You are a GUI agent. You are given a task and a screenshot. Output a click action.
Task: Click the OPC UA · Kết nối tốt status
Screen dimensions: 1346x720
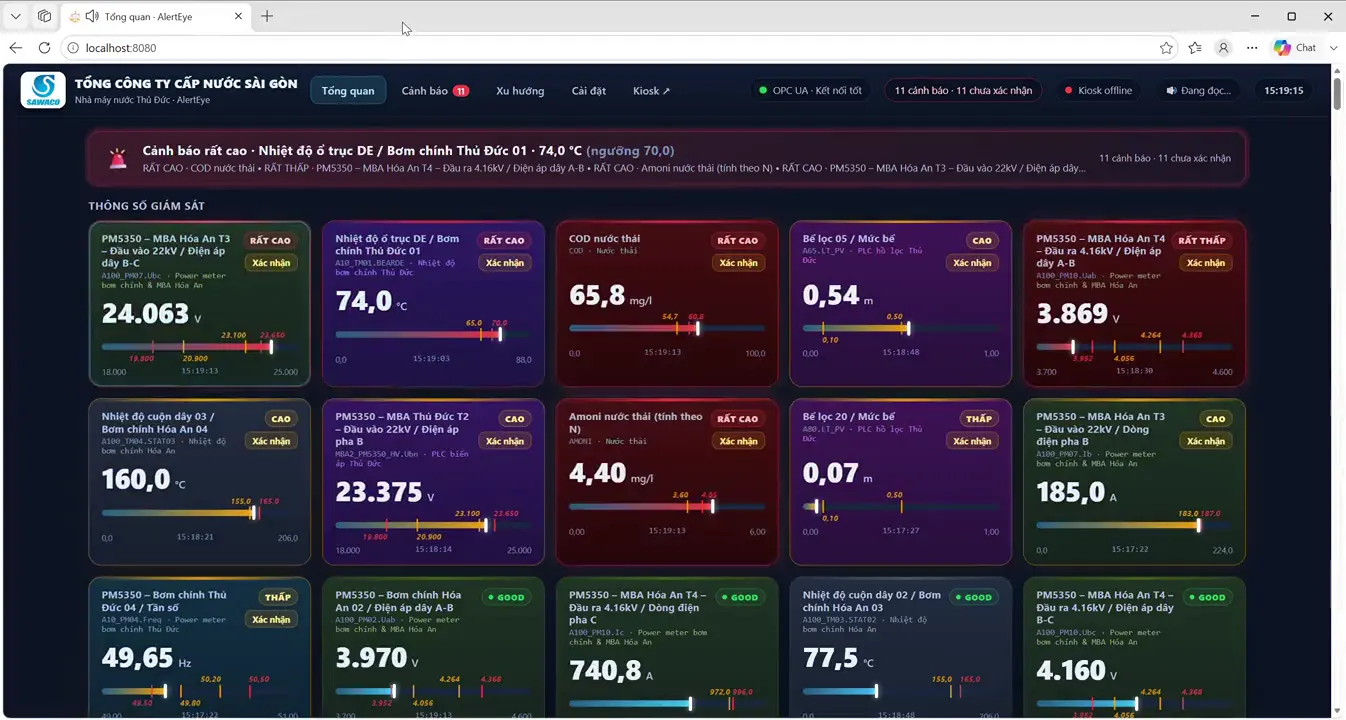click(810, 91)
